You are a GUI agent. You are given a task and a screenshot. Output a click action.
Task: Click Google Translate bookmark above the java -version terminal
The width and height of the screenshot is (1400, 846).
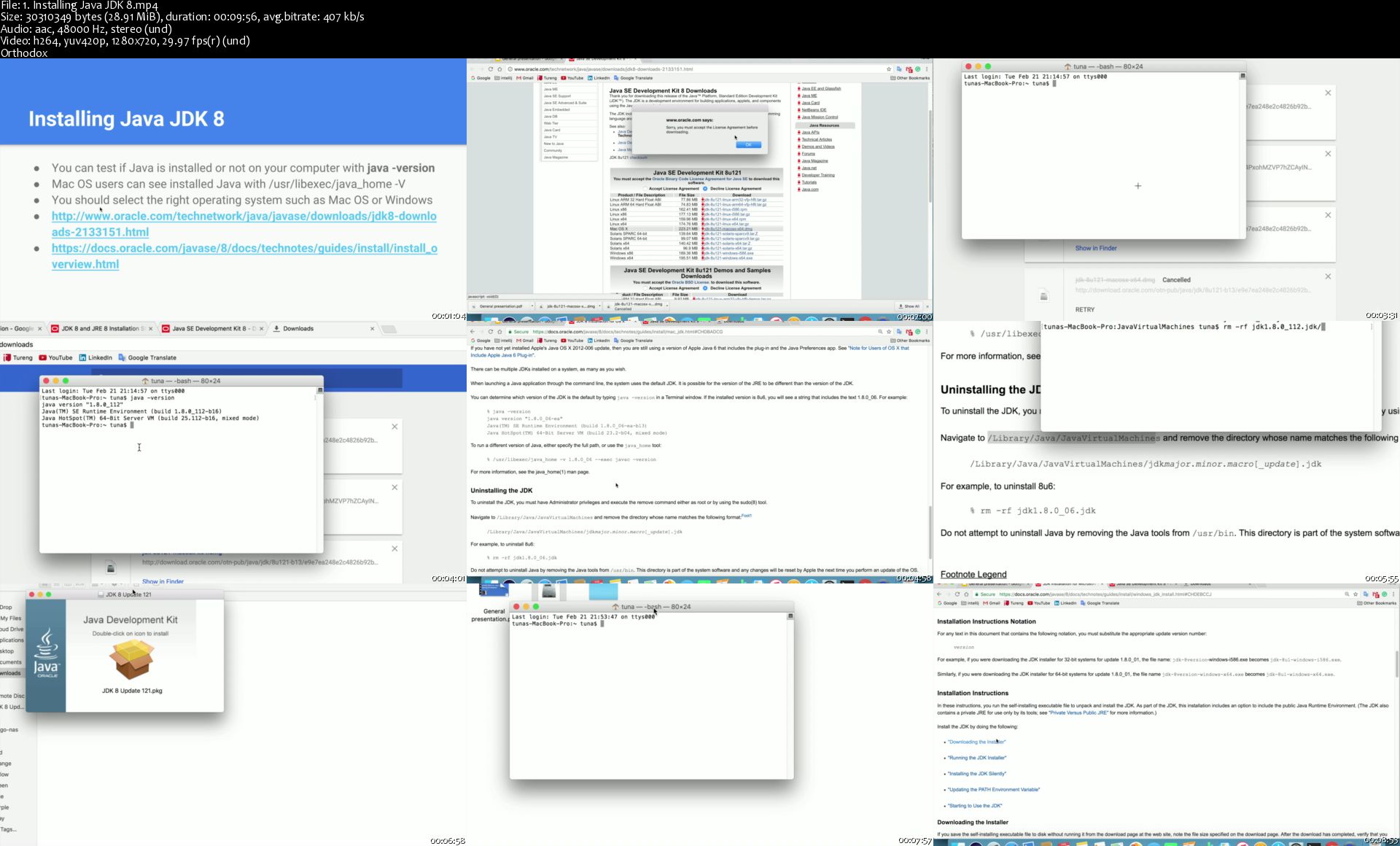[147, 358]
